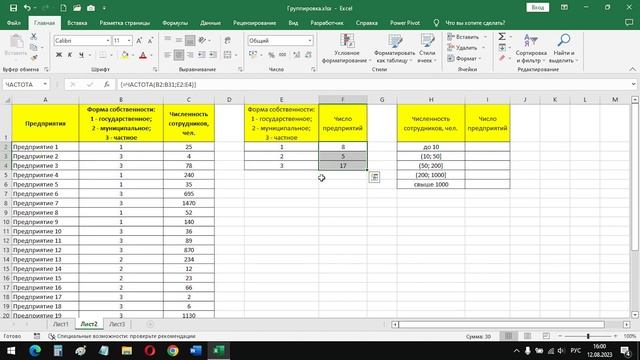This screenshot has height=360, width=640.
Task: Open the camera tool in quick access toolbar
Action: tap(91, 8)
